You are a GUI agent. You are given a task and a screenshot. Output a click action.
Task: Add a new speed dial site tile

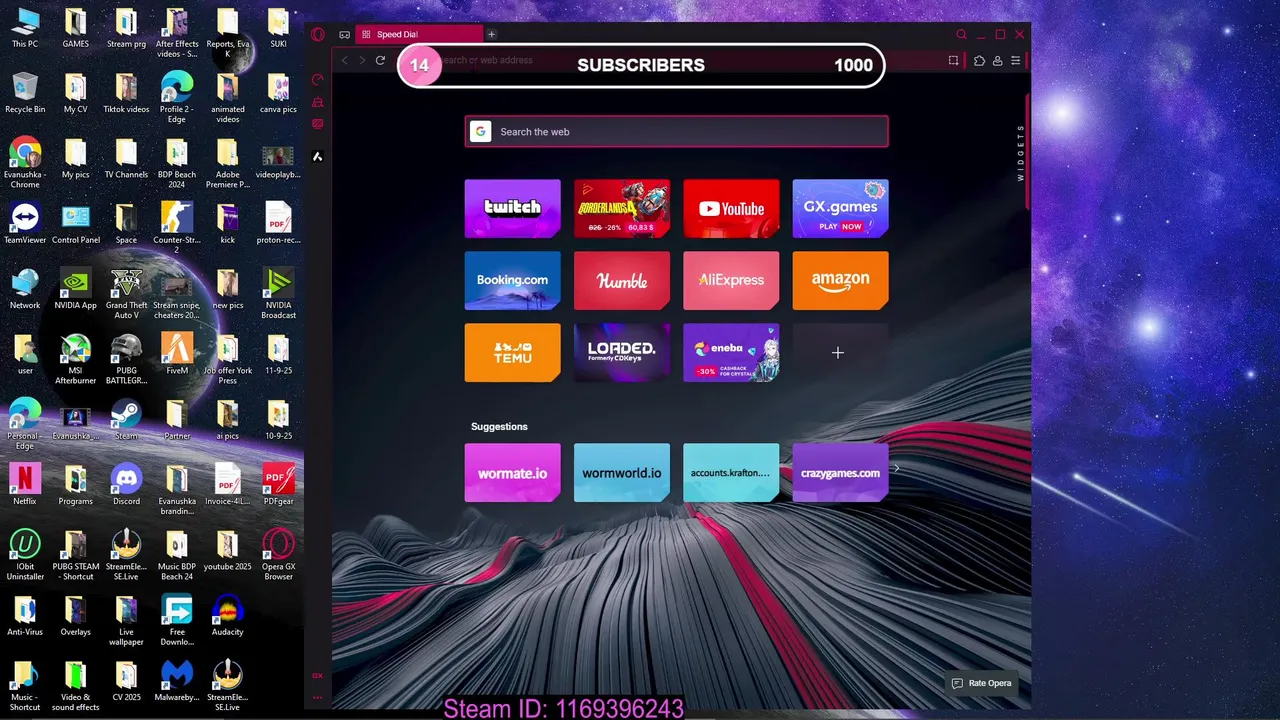click(838, 352)
